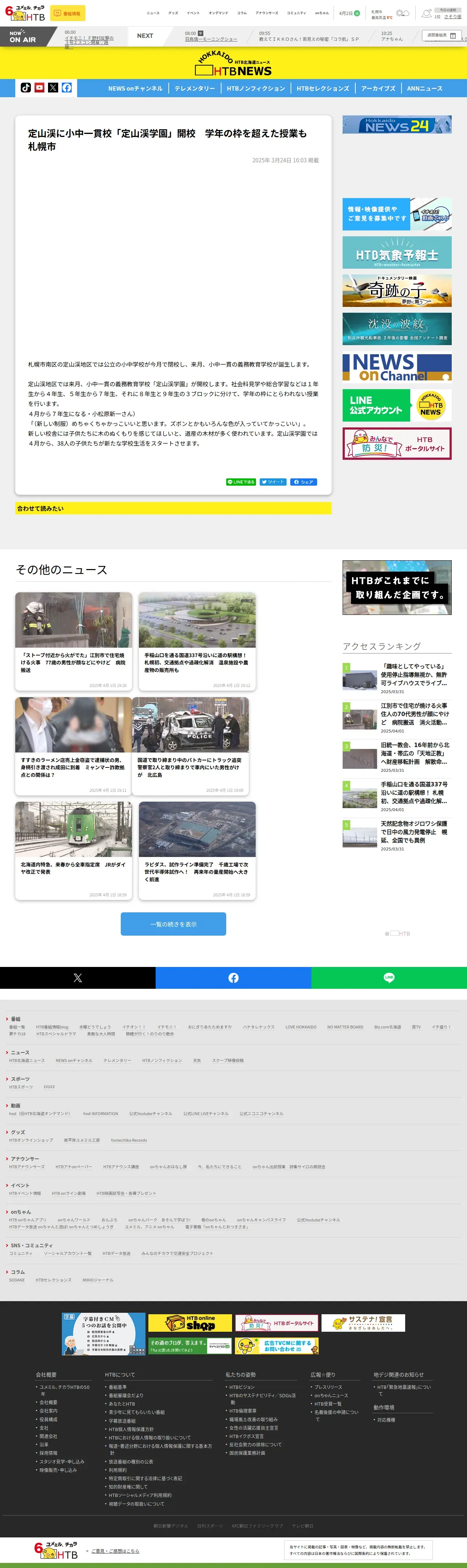Open the 沈没の波紋 banner
467x1568 pixels.
point(397,329)
